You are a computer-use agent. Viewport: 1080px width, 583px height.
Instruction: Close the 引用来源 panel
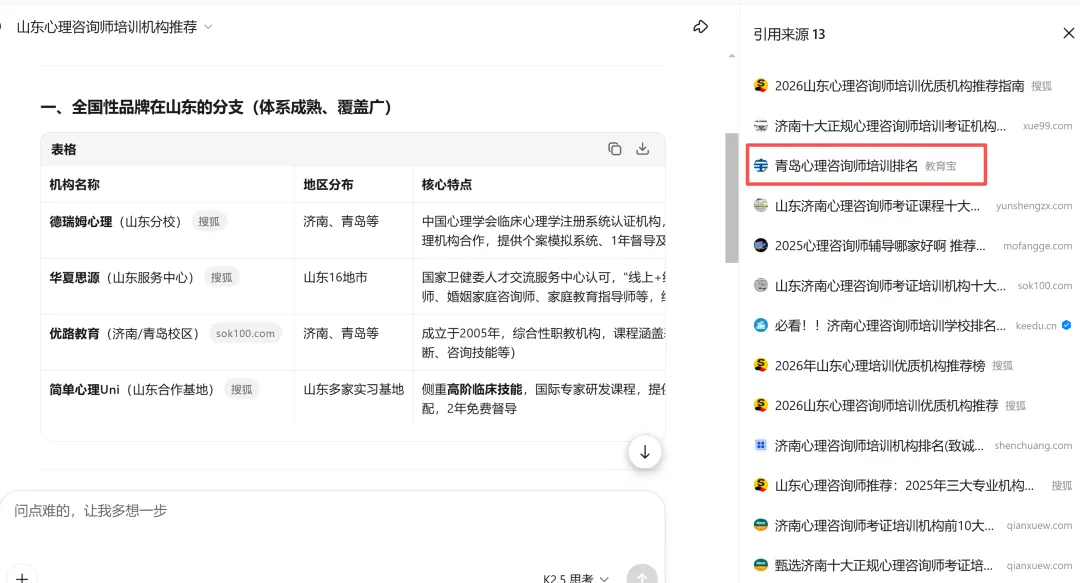(1068, 33)
